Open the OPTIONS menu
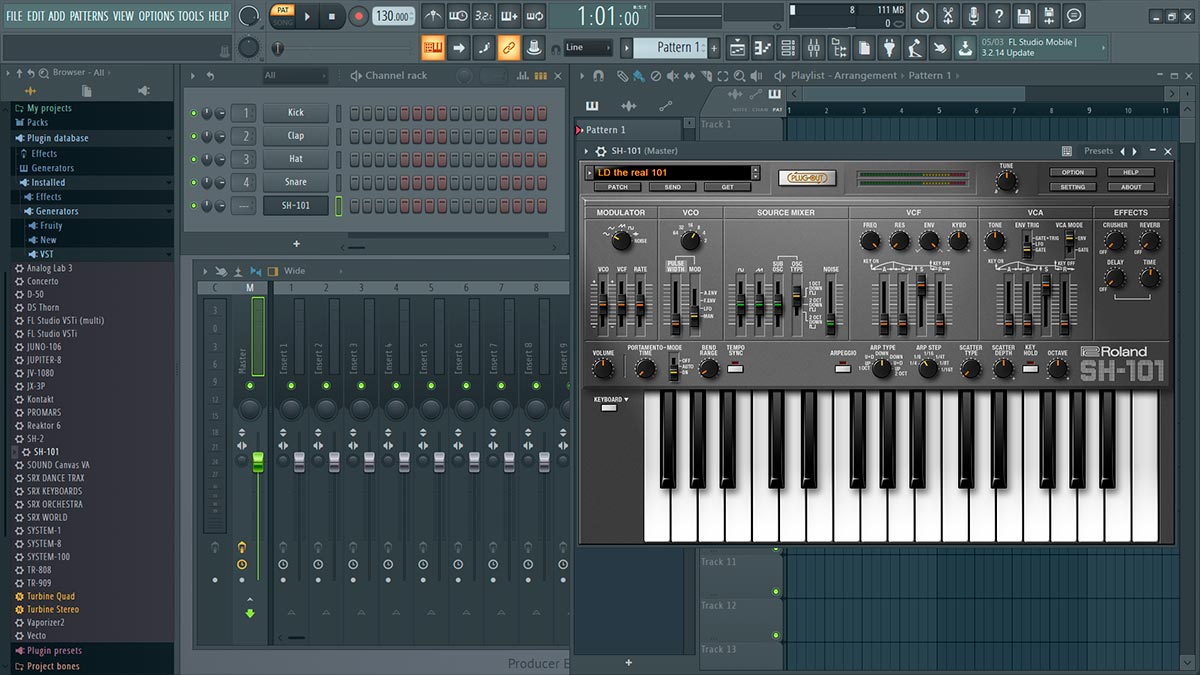 (156, 16)
